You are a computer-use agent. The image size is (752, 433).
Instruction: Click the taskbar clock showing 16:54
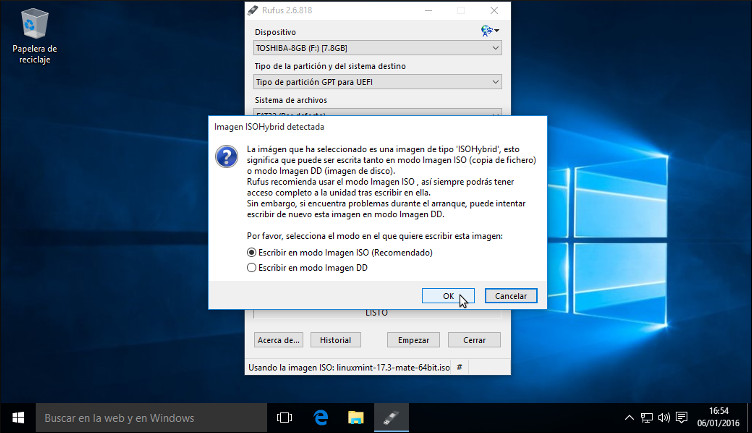[718, 417]
